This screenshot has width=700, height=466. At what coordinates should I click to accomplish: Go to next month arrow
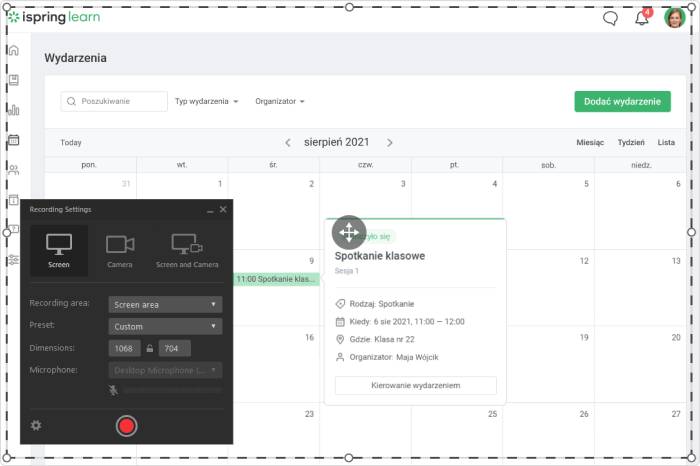pyautogui.click(x=390, y=142)
